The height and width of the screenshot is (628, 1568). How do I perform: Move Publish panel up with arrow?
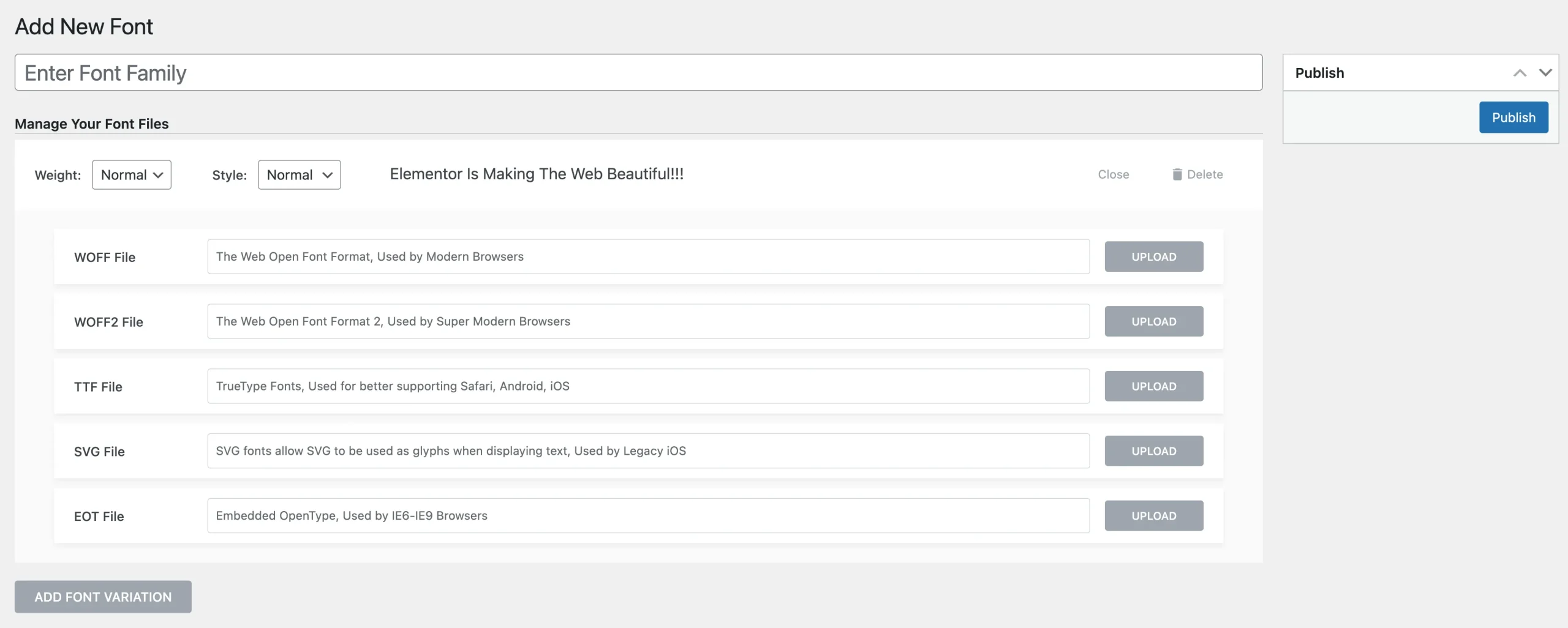(x=1520, y=73)
